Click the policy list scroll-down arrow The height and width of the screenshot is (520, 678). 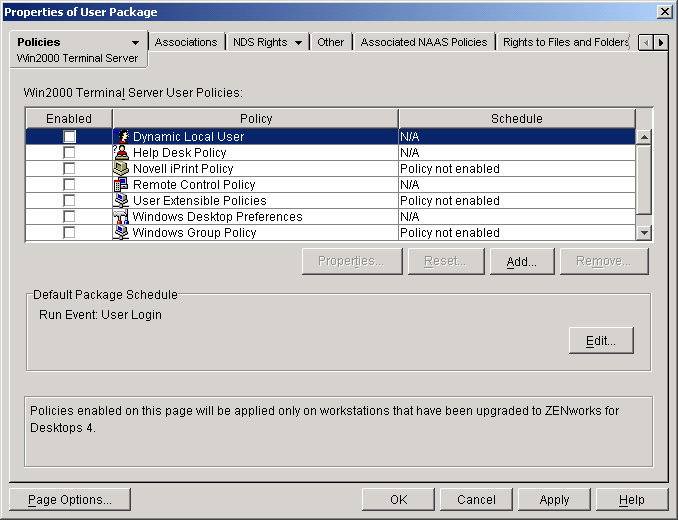(x=644, y=233)
